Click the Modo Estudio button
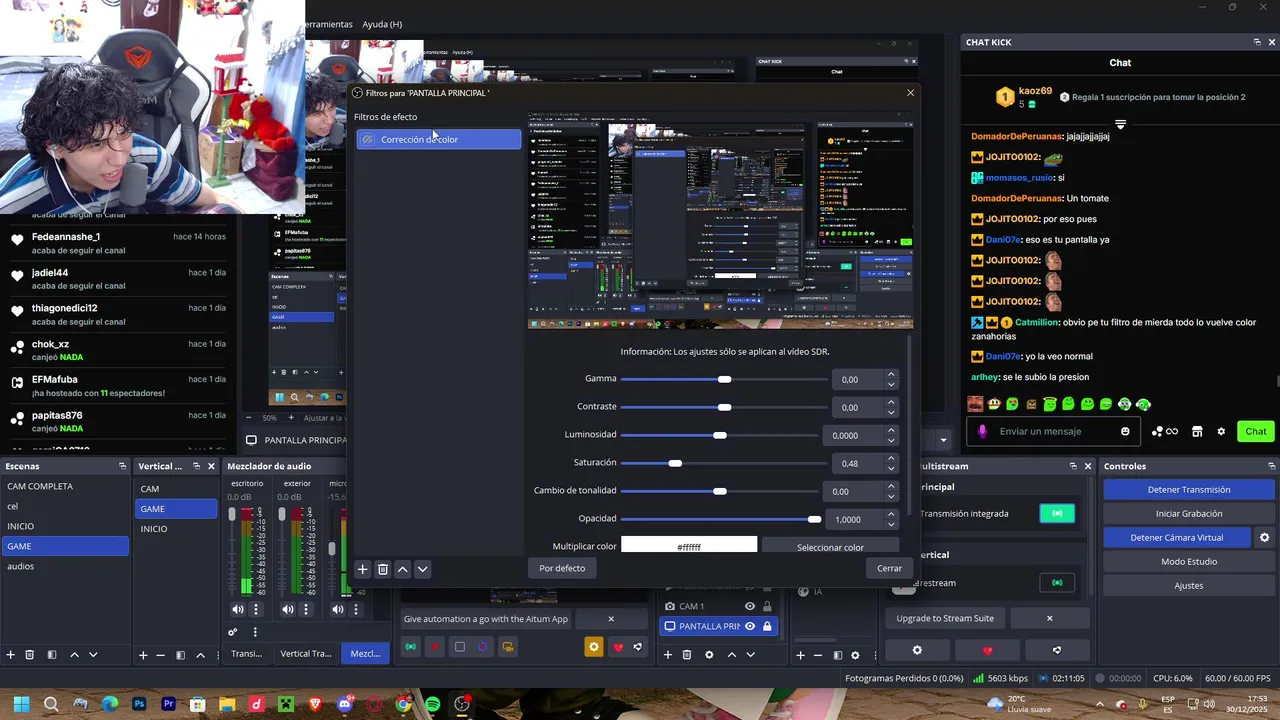The image size is (1280, 720). point(1189,561)
